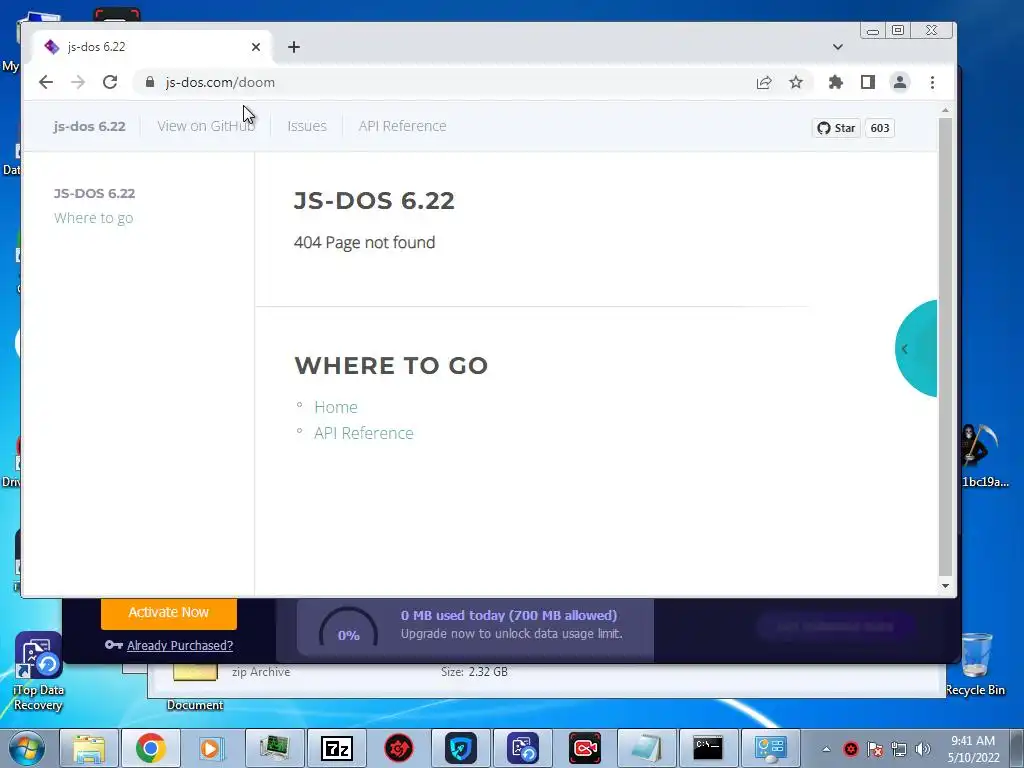Click the red tray notification icon
1024x768 pixels.
(x=850, y=749)
